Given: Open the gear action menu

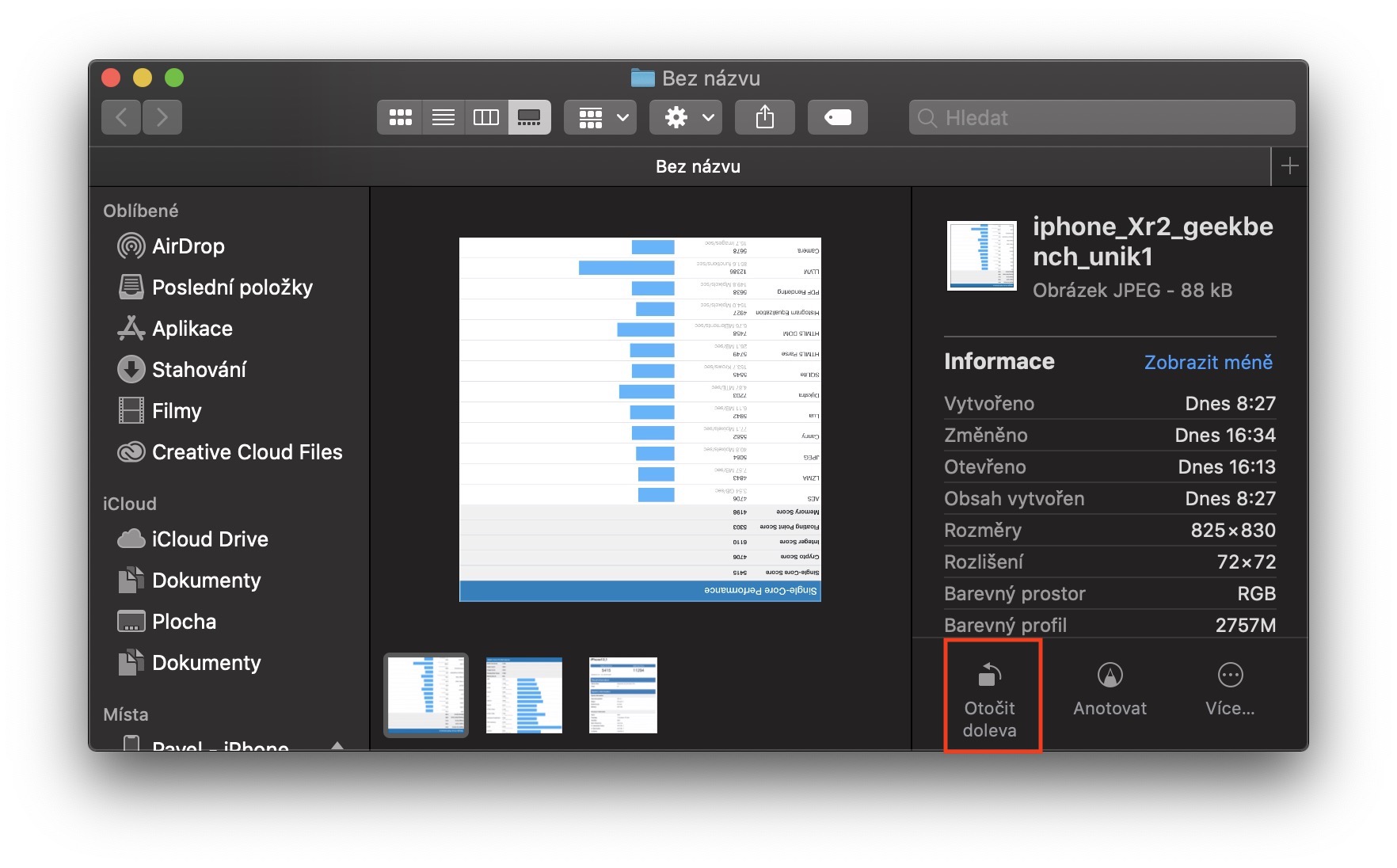Looking at the screenshot, I should (x=686, y=117).
